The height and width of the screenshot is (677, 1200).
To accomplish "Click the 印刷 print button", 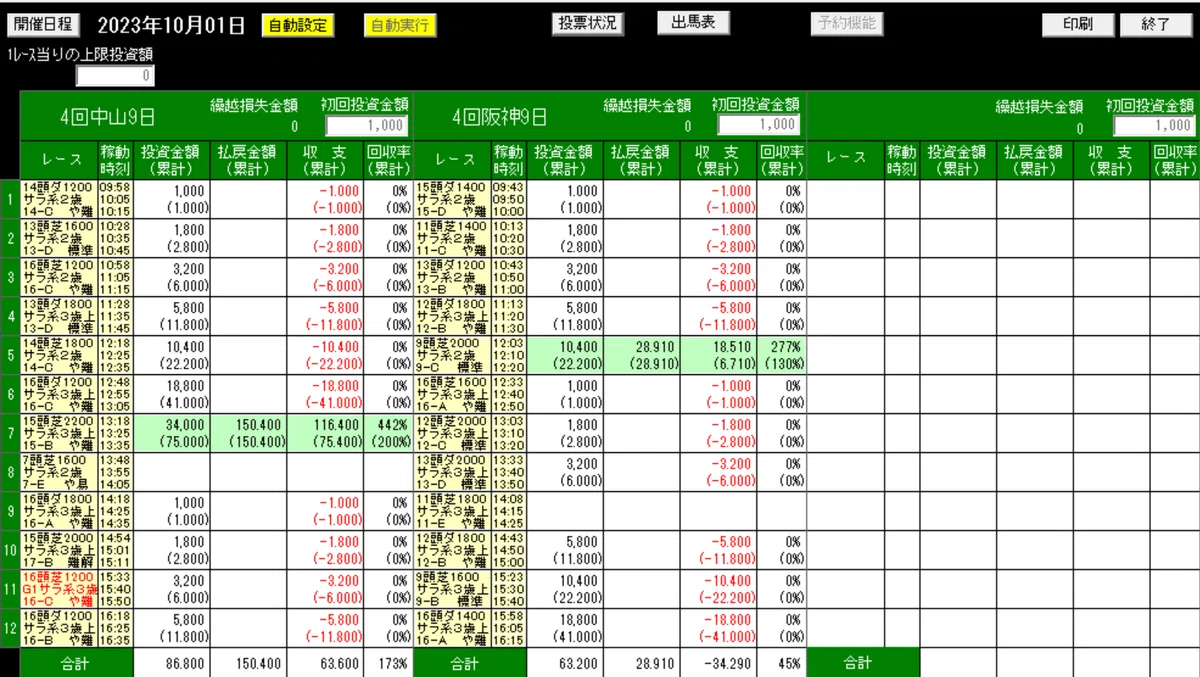I will coord(1078,25).
